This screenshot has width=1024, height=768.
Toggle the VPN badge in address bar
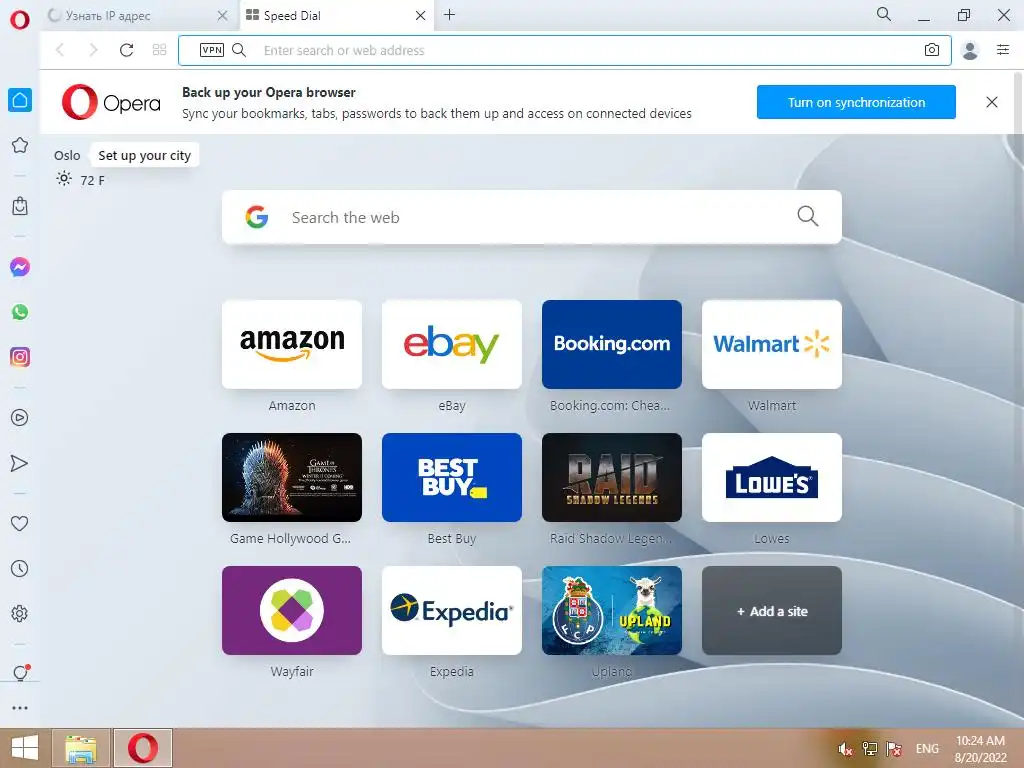point(212,50)
